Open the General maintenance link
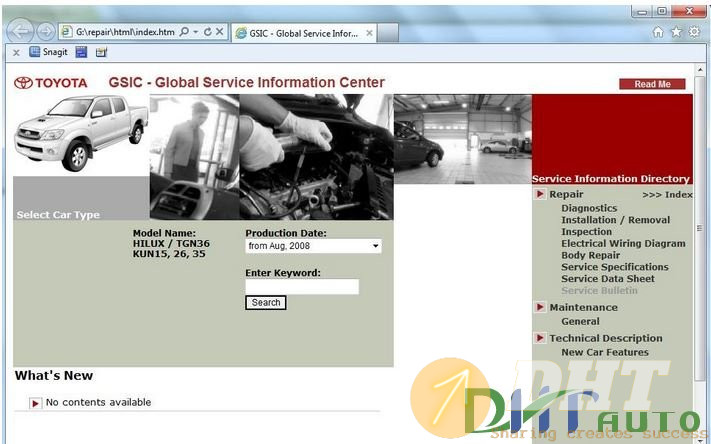Viewport: 711px width, 444px height. 580,322
